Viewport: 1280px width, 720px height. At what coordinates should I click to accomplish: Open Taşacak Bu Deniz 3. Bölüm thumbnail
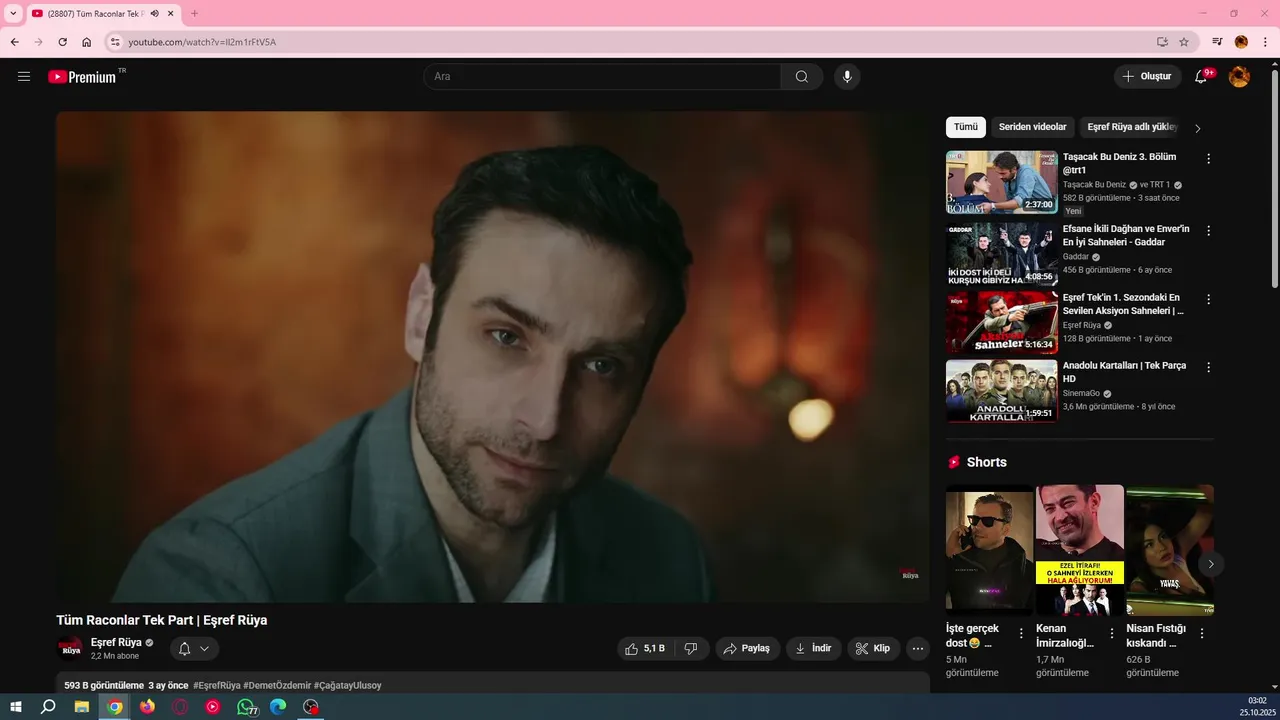(1002, 182)
